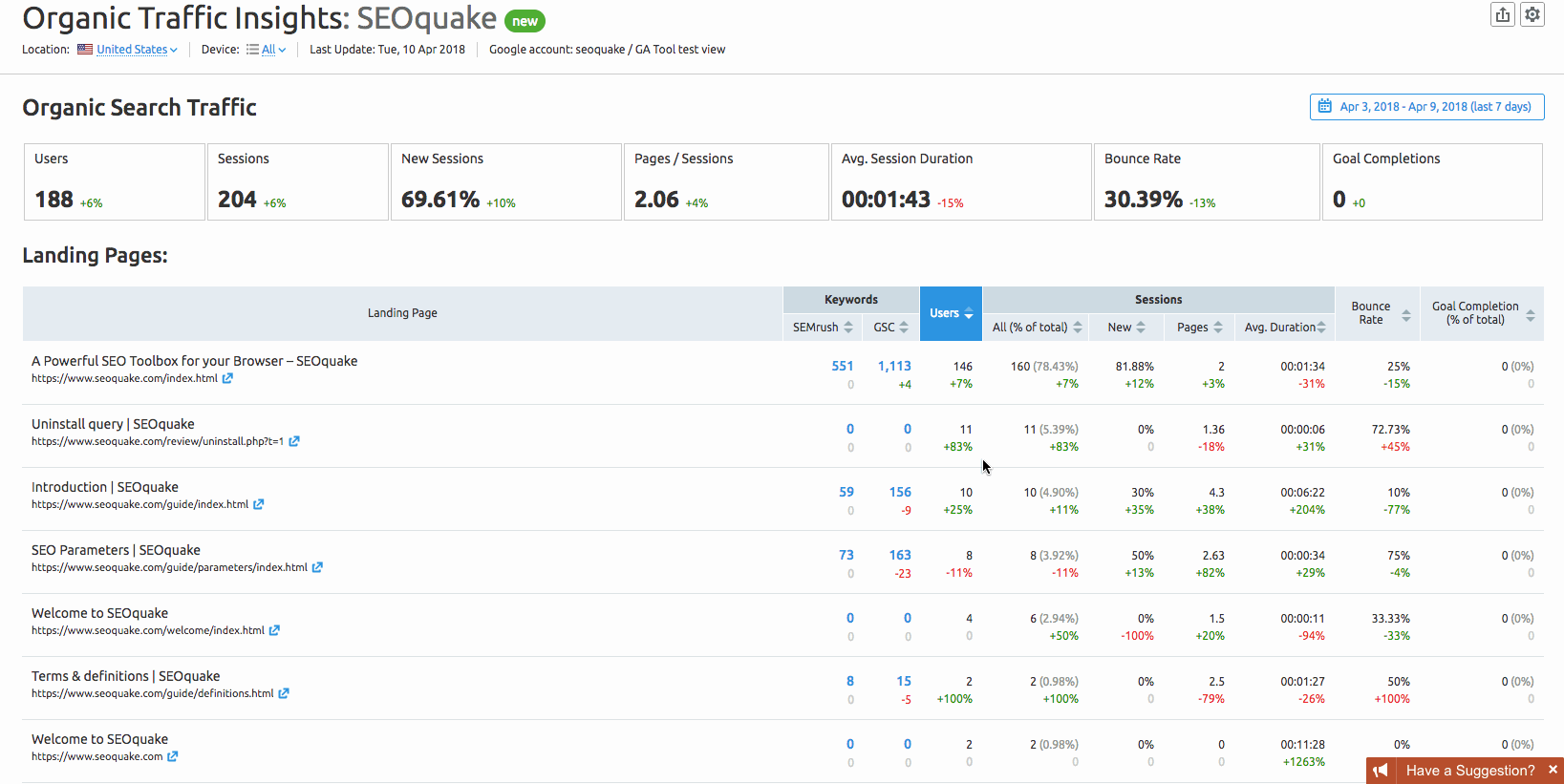
Task: Open GSC keywords 1,113 link
Action: 894,366
